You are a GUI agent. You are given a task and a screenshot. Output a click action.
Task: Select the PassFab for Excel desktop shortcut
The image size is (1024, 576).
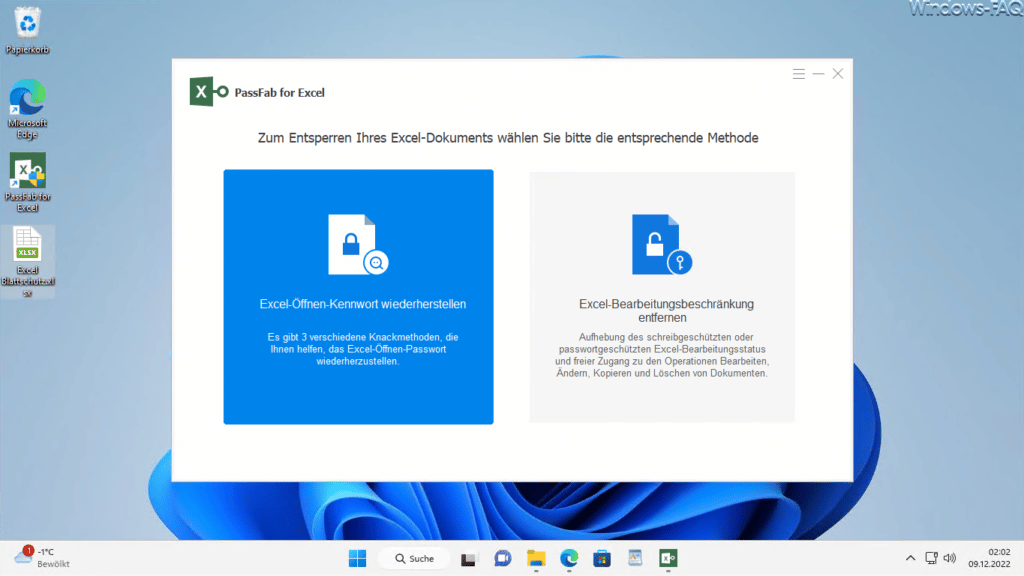[x=27, y=182]
